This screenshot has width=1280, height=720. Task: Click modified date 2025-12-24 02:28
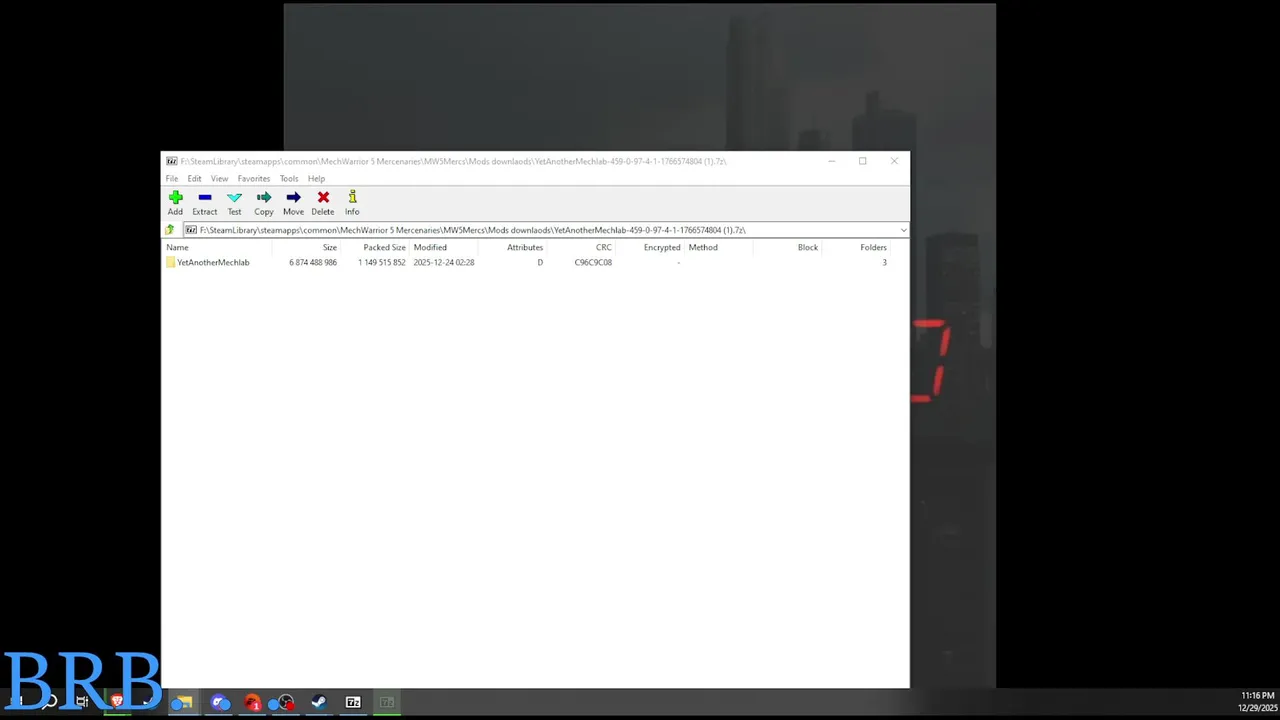[444, 262]
